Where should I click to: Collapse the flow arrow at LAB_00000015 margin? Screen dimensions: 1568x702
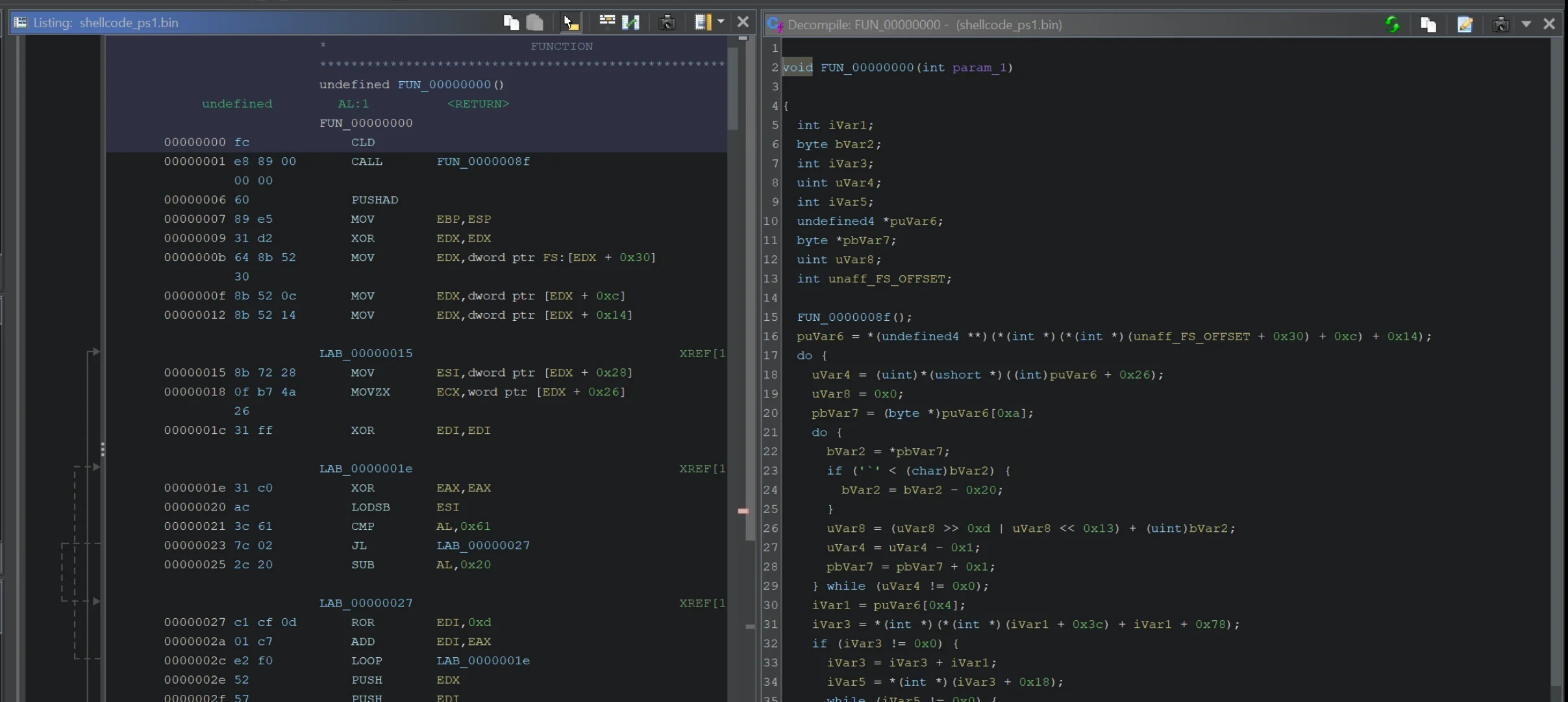pos(95,352)
